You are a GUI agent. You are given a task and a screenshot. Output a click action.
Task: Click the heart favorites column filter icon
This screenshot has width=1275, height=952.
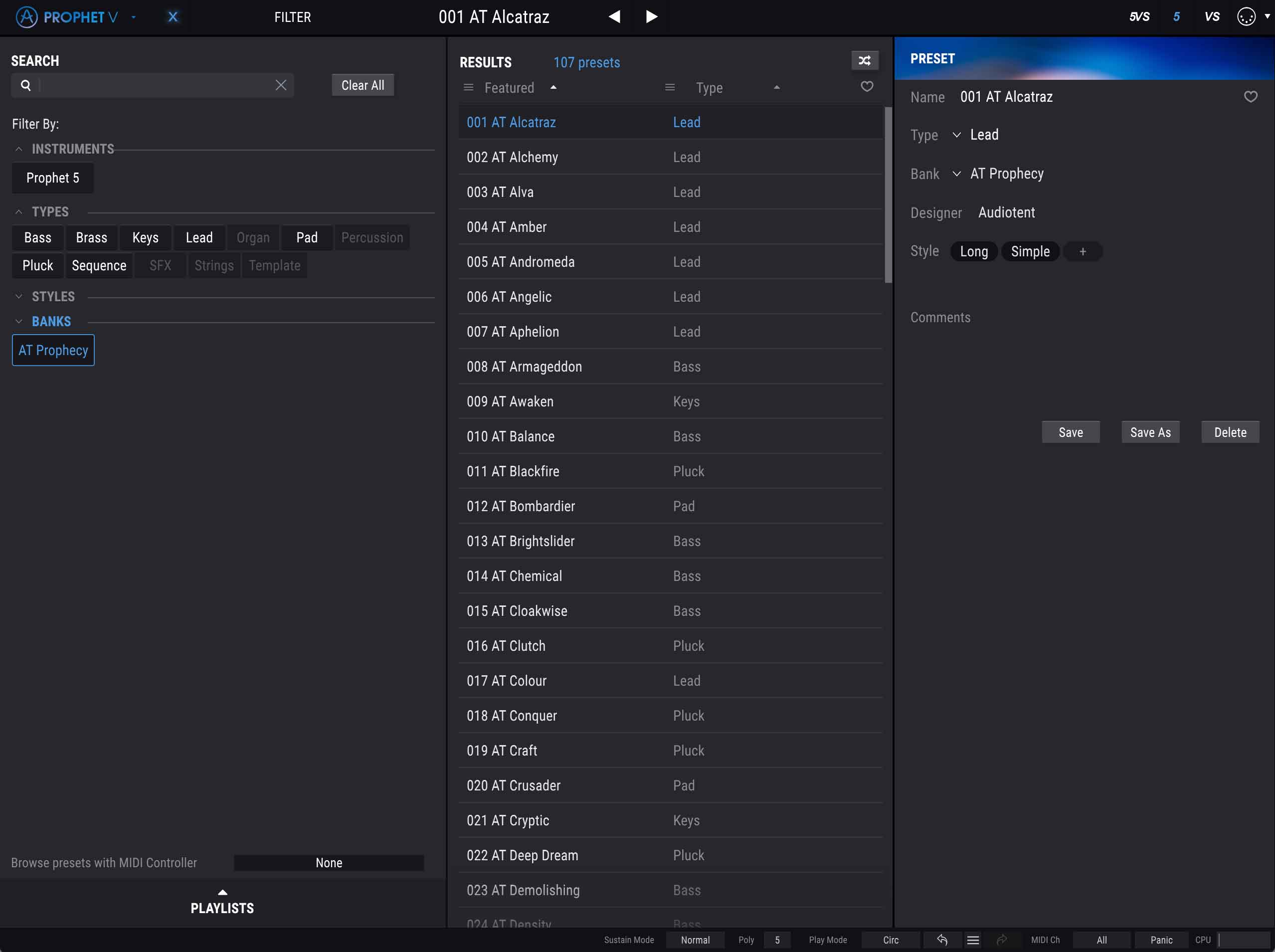[x=867, y=87]
